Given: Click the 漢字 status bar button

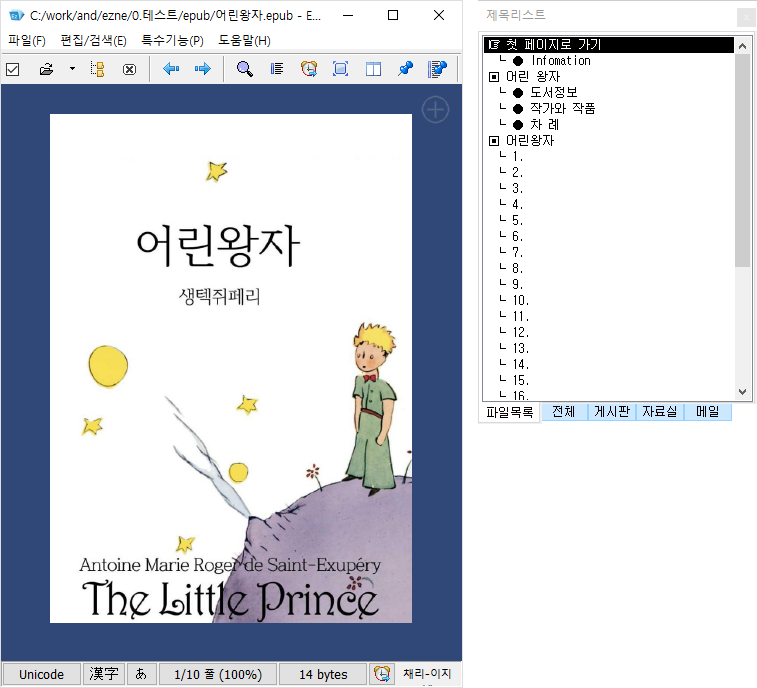Looking at the screenshot, I should (104, 674).
